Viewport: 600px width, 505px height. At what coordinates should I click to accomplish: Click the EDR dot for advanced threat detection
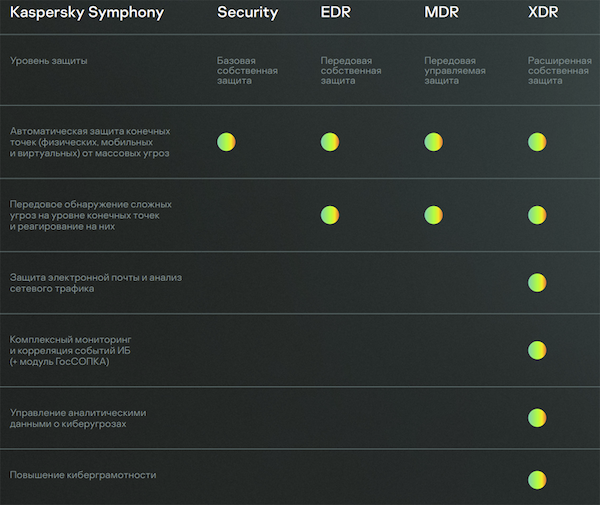(x=330, y=214)
